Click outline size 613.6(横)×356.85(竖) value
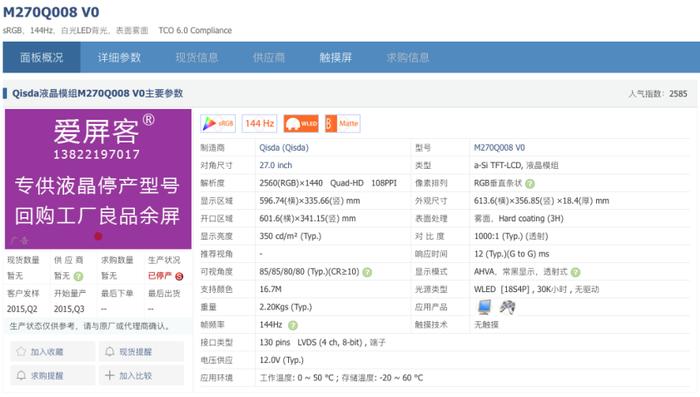 (542, 201)
